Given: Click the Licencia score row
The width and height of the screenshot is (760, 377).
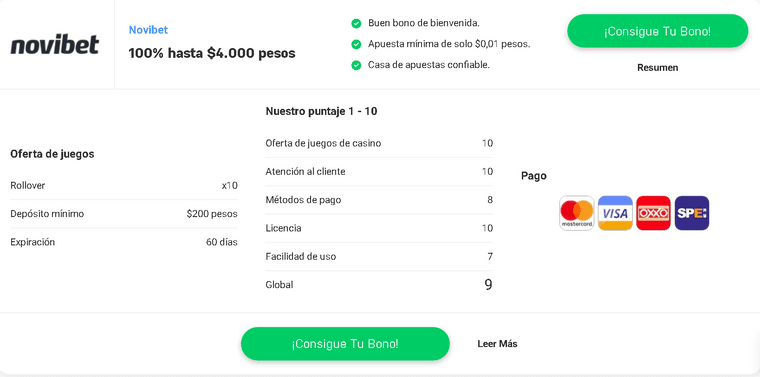Looking at the screenshot, I should click(379, 228).
